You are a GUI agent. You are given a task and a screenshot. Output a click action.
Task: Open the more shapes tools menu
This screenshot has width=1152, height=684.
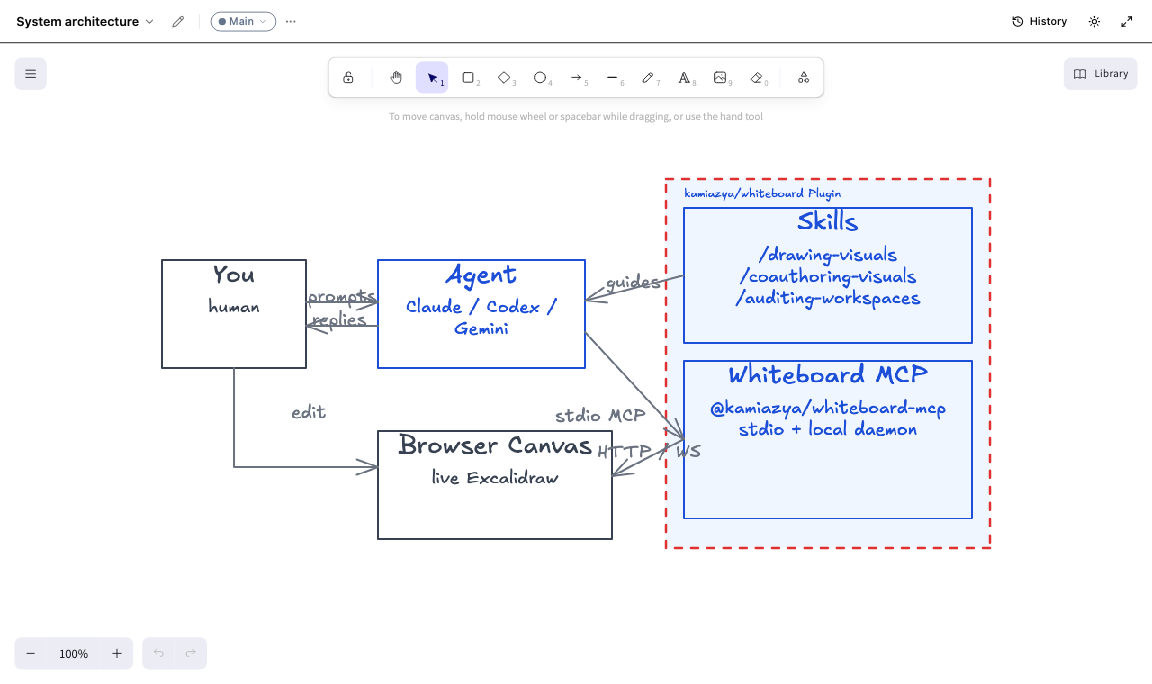pos(804,78)
